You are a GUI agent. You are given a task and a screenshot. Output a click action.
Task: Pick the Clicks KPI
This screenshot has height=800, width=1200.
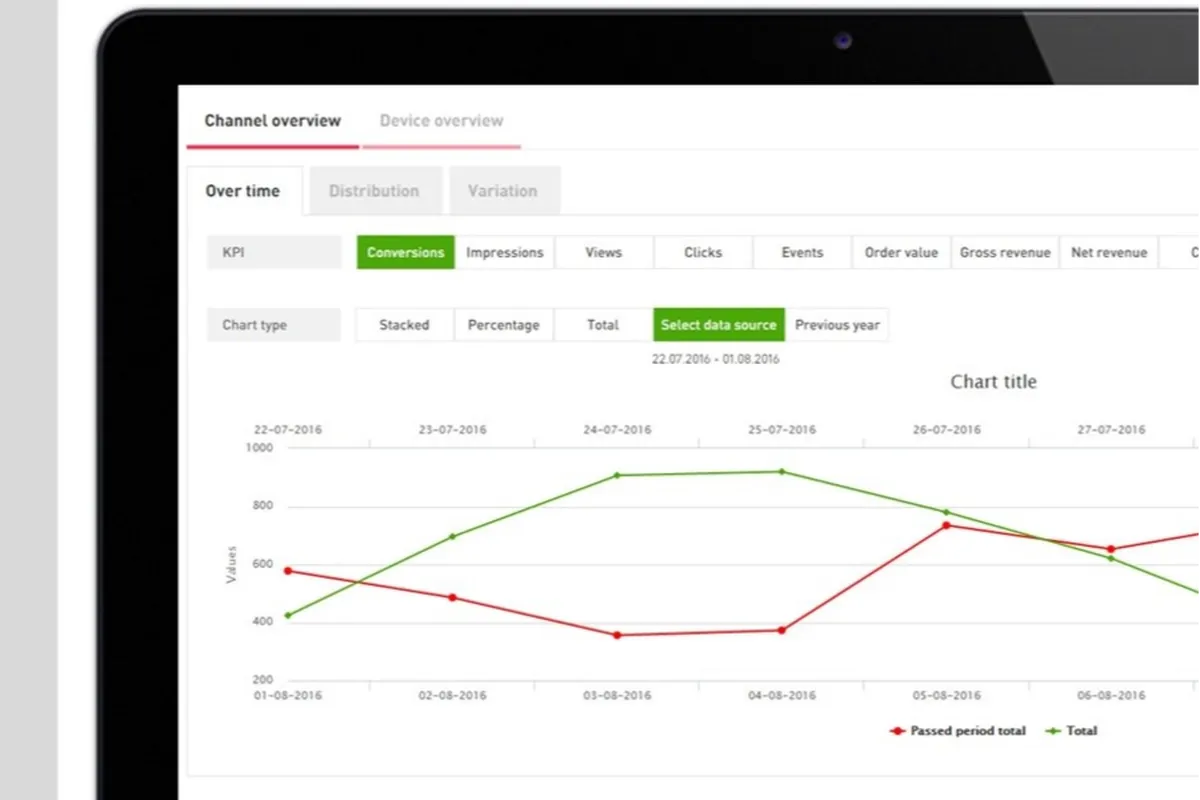point(703,253)
